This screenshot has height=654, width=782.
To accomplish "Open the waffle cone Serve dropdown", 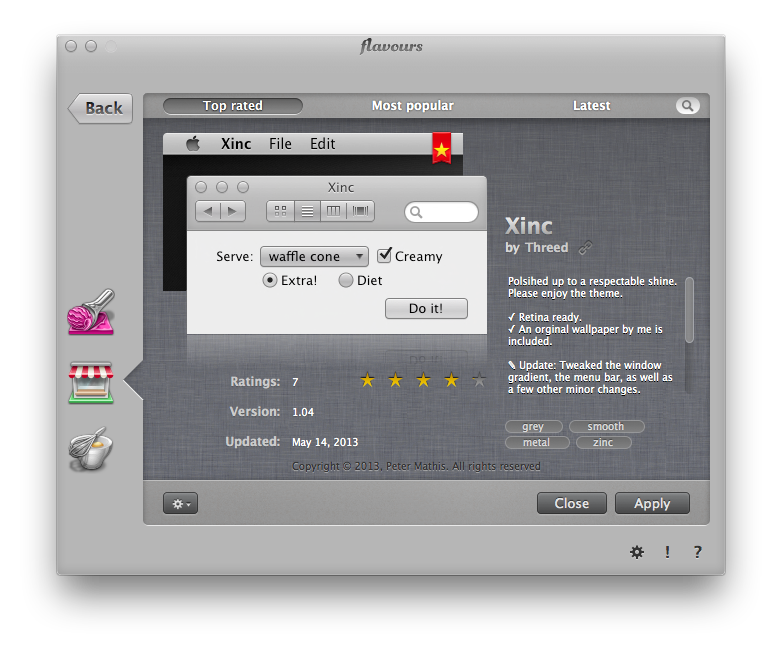I will point(314,256).
